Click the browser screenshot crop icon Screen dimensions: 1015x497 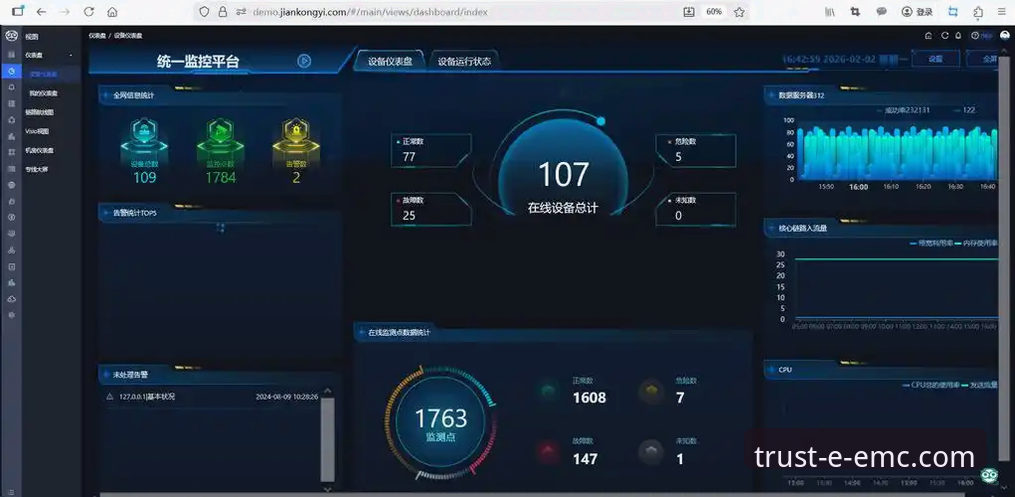point(854,12)
